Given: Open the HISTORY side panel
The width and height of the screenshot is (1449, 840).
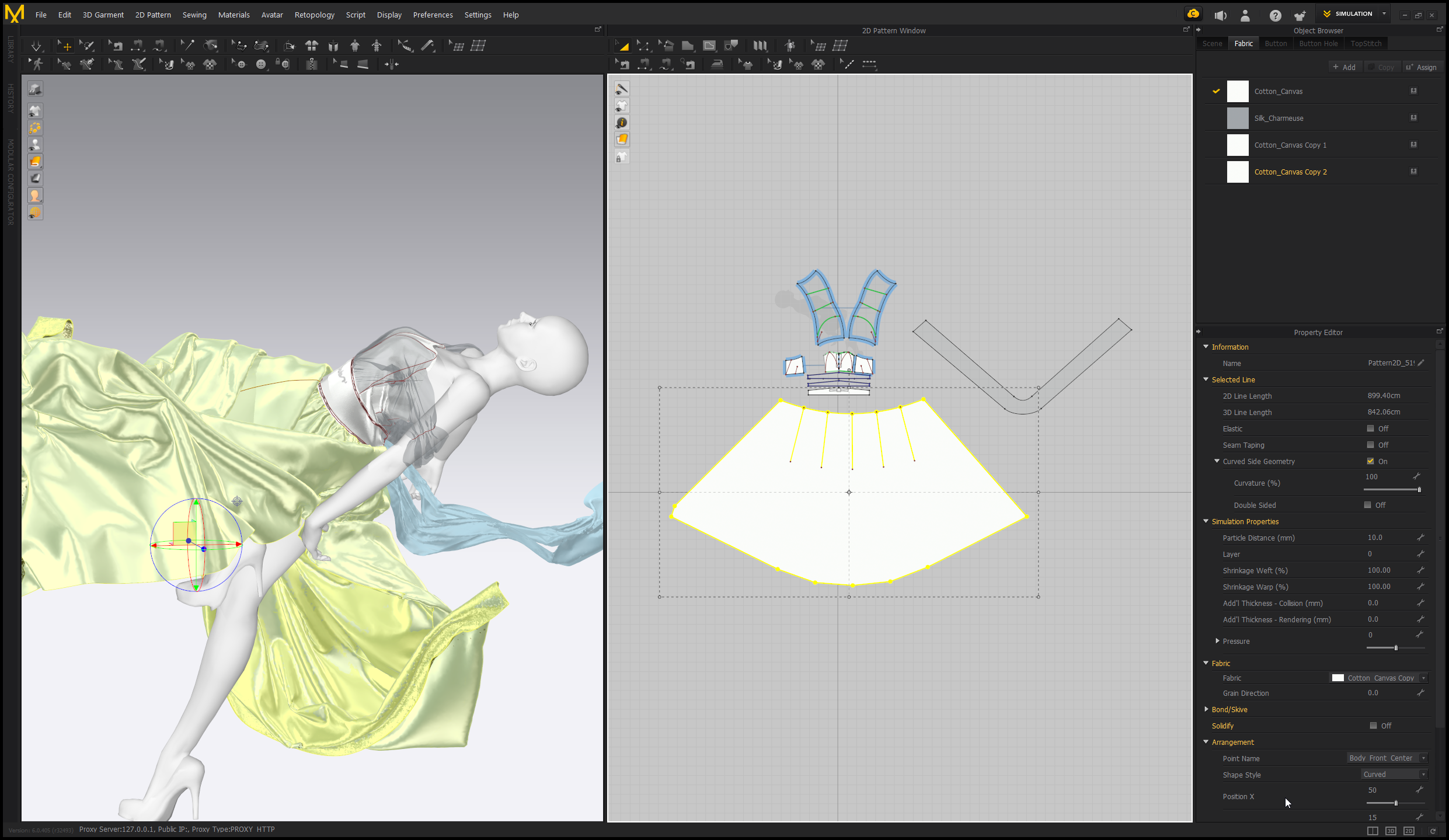Looking at the screenshot, I should click(x=11, y=98).
